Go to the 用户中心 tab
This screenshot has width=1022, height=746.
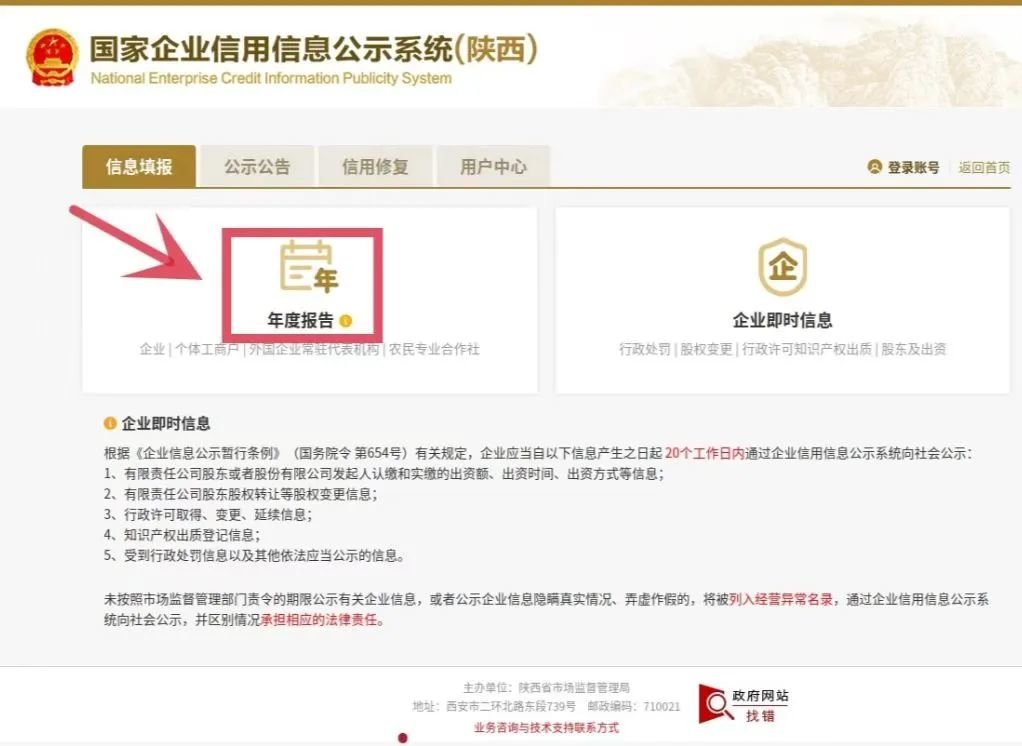493,167
